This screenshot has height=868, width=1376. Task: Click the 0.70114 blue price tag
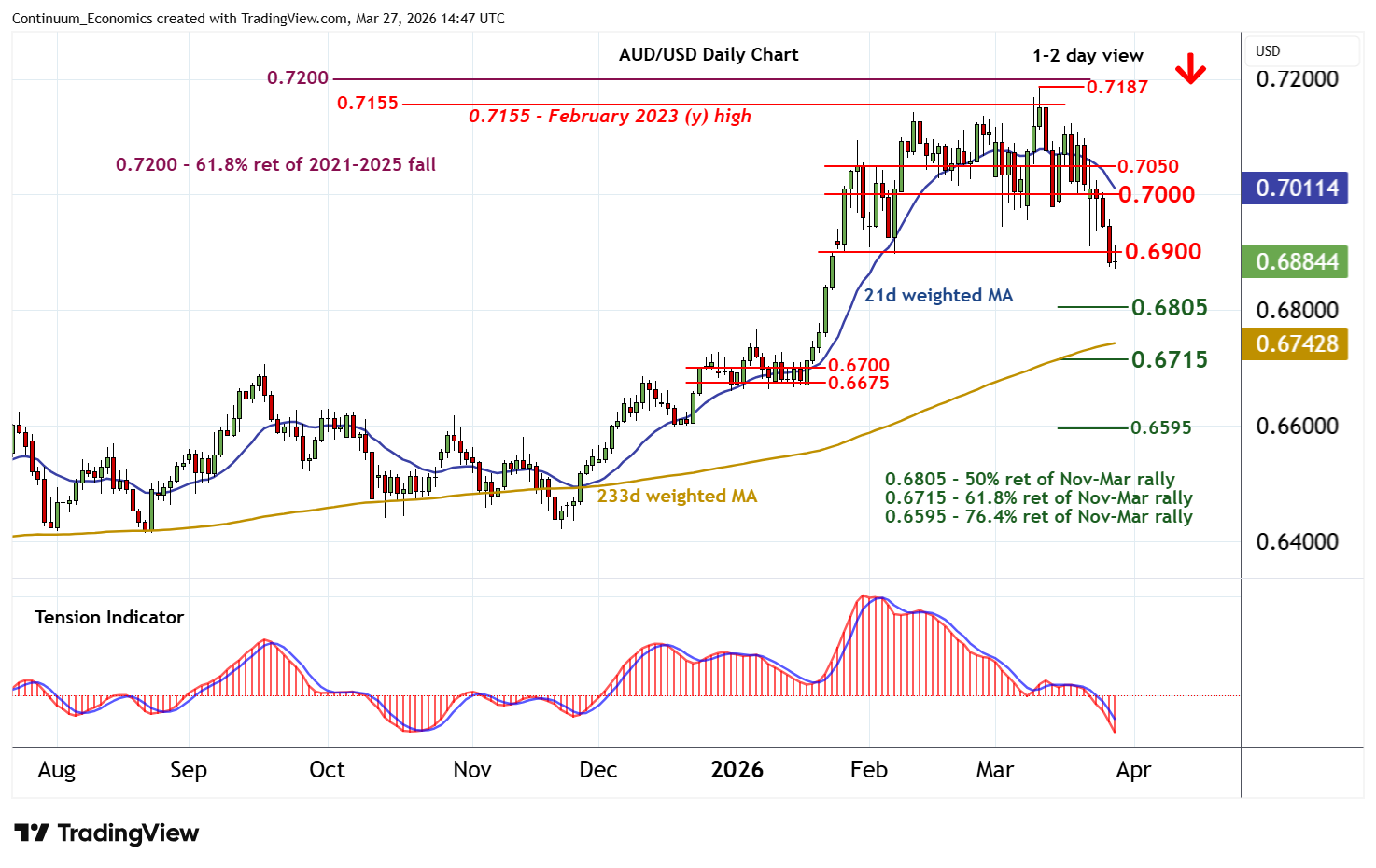tap(1297, 188)
